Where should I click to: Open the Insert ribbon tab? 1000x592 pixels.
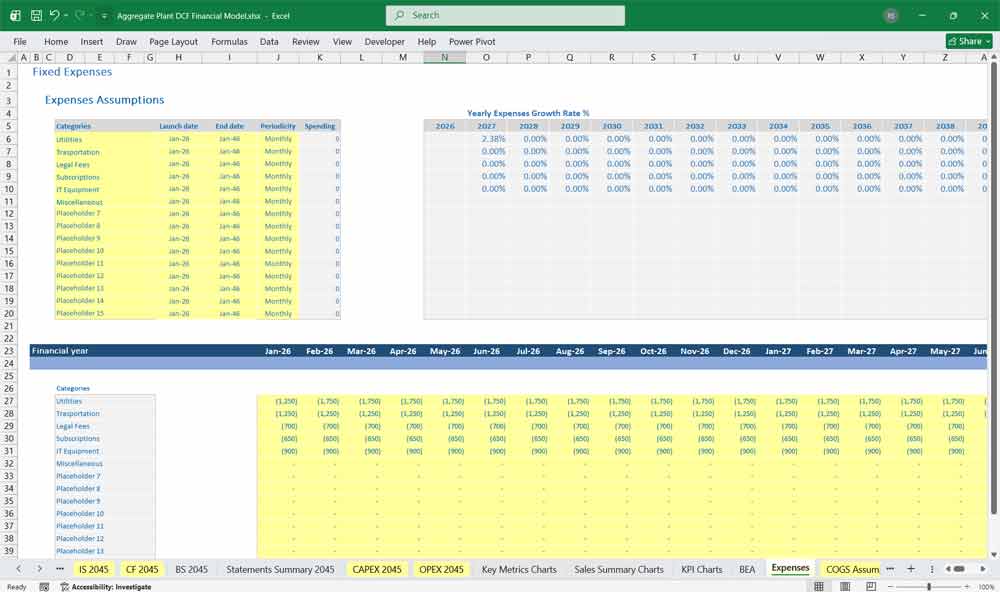[91, 41]
